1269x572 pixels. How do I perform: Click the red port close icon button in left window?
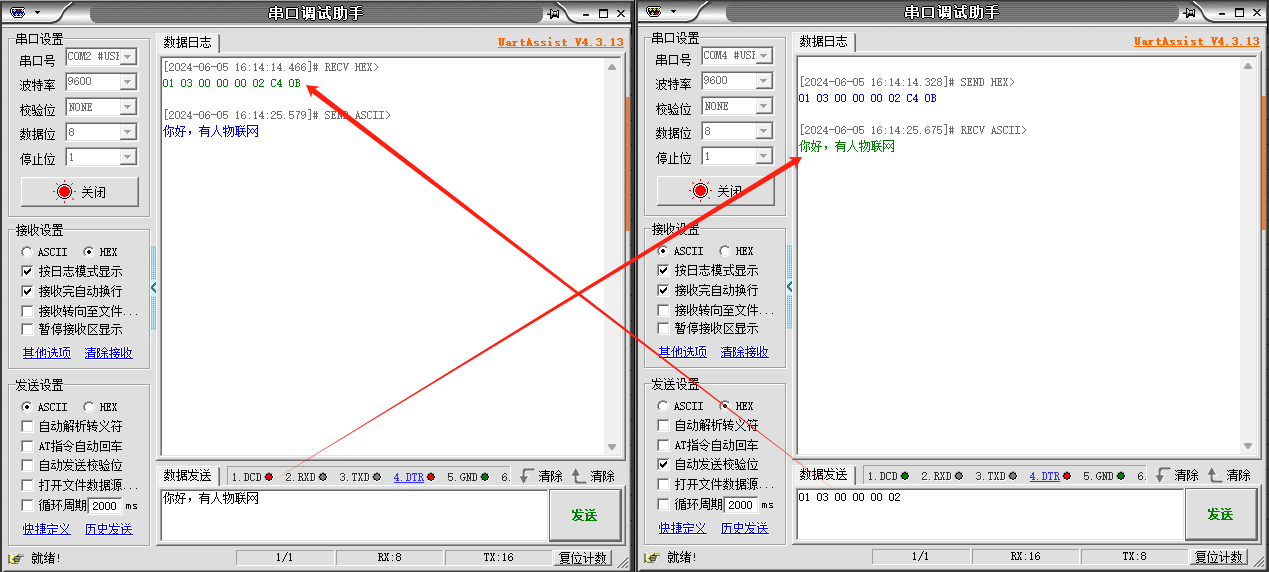pos(66,192)
